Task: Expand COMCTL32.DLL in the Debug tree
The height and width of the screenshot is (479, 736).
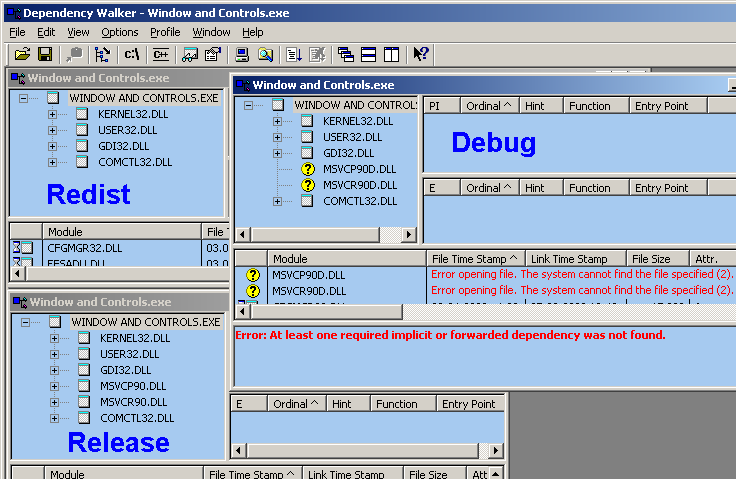Action: (x=278, y=201)
